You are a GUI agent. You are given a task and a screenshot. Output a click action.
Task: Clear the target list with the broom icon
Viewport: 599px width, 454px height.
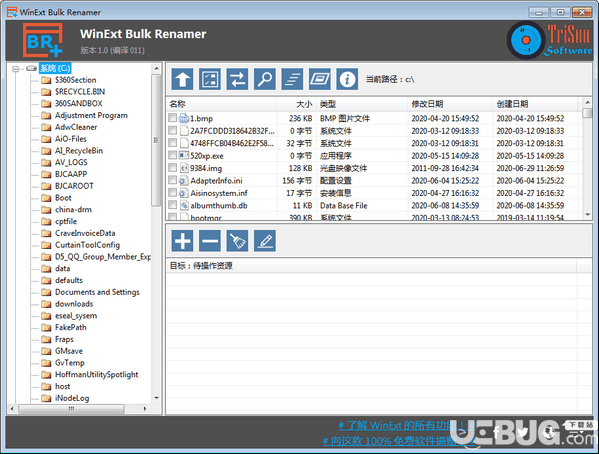pyautogui.click(x=237, y=241)
